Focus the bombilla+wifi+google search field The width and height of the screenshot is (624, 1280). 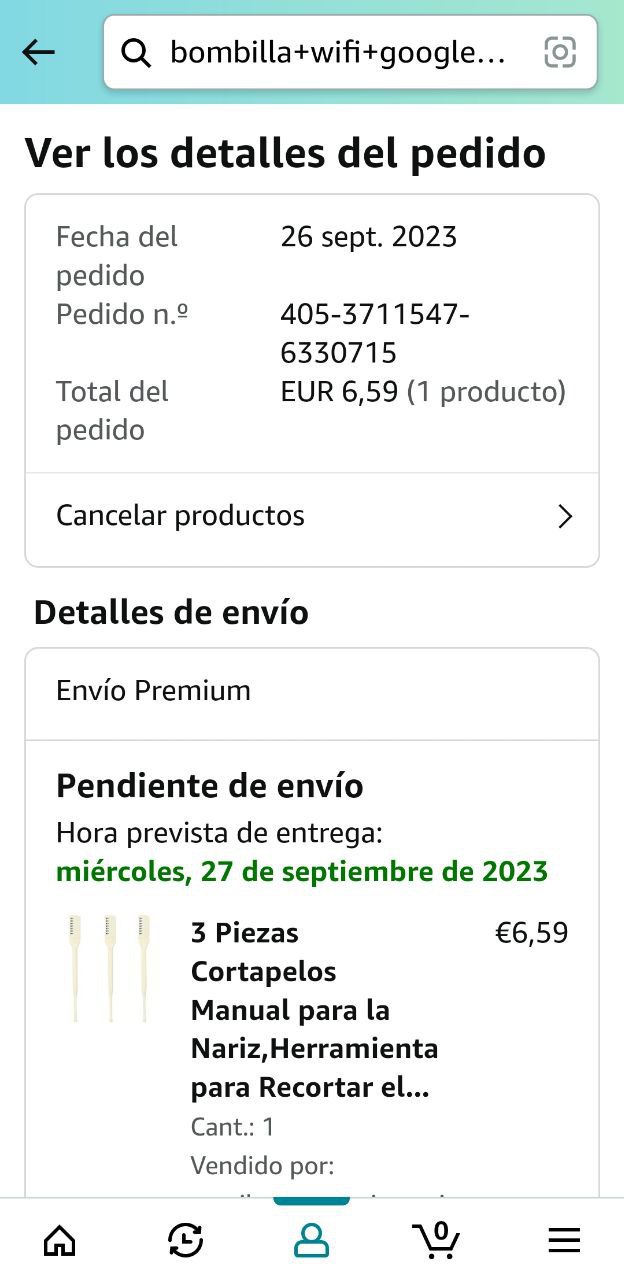pyautogui.click(x=338, y=52)
